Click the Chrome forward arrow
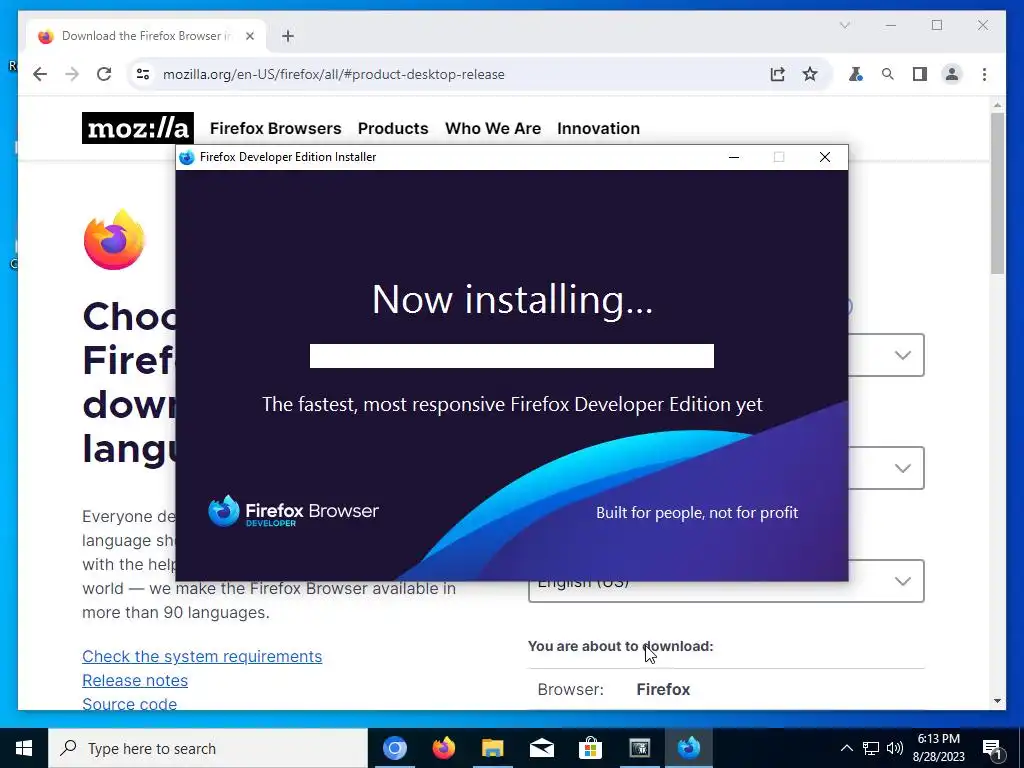 click(72, 74)
